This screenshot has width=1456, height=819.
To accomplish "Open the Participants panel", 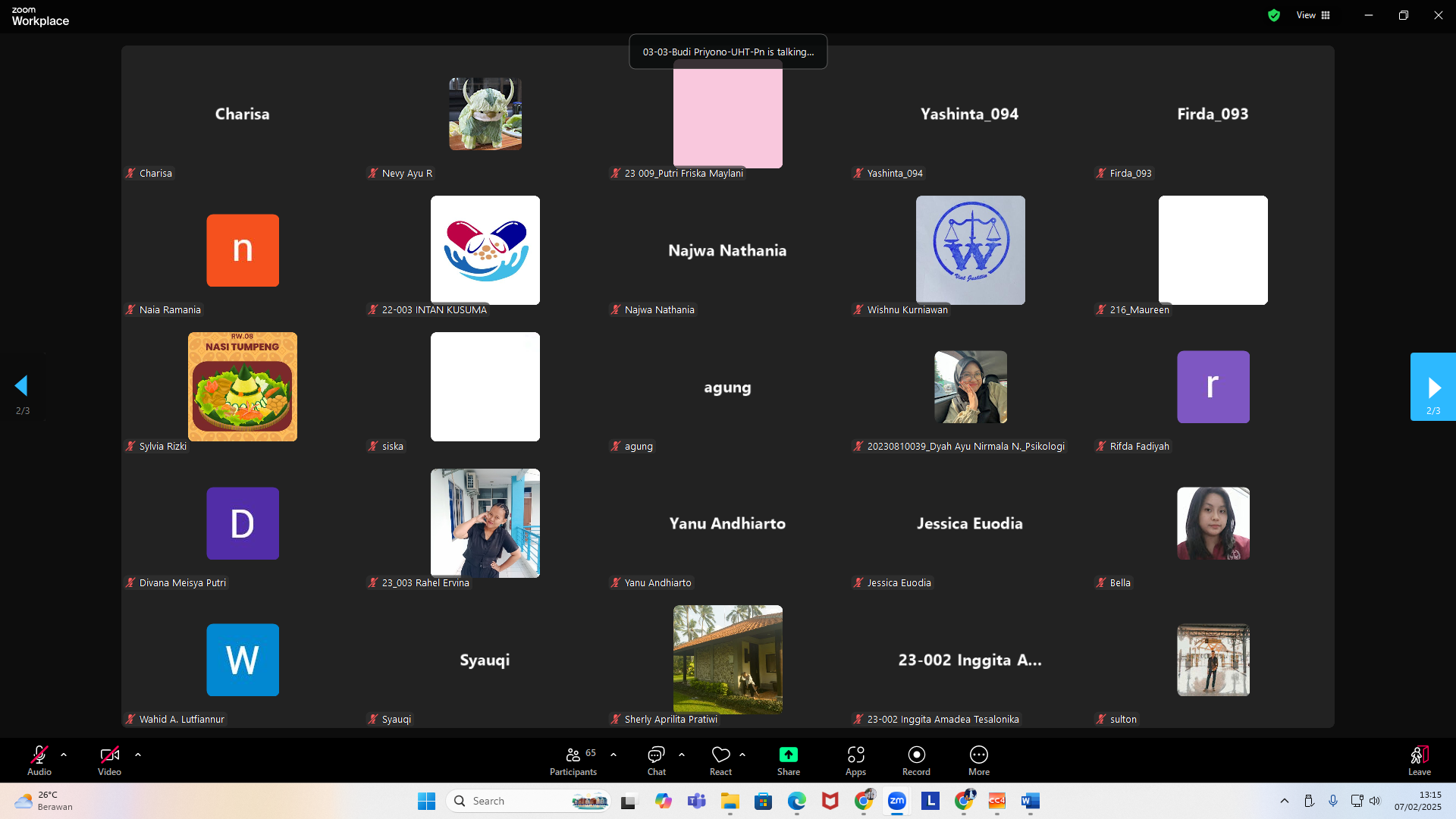I will 573,761.
